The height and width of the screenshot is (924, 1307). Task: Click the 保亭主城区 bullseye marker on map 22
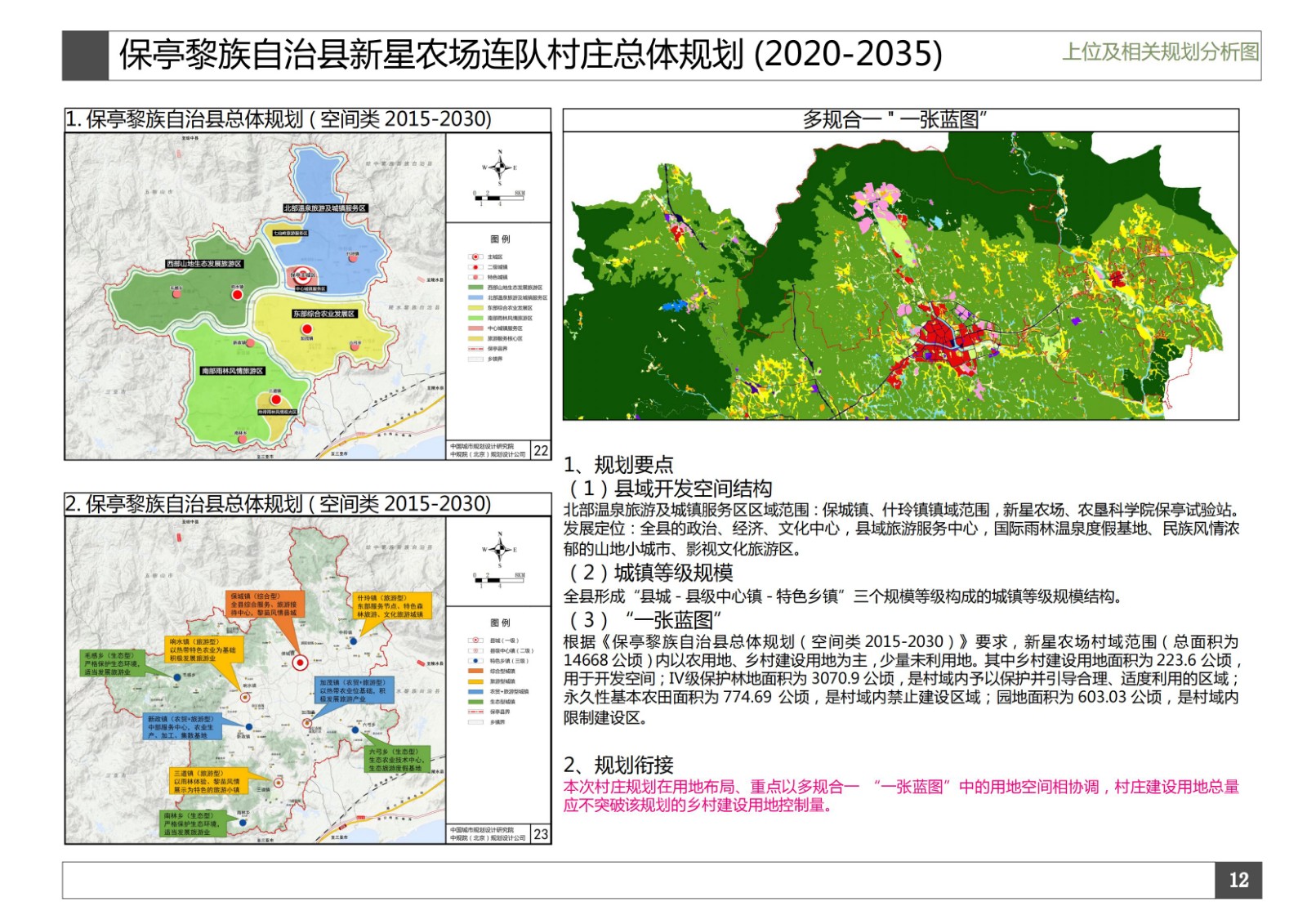tap(302, 275)
